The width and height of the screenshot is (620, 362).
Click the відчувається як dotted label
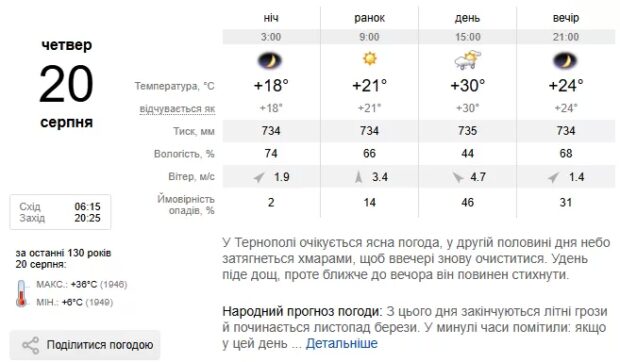point(177,109)
